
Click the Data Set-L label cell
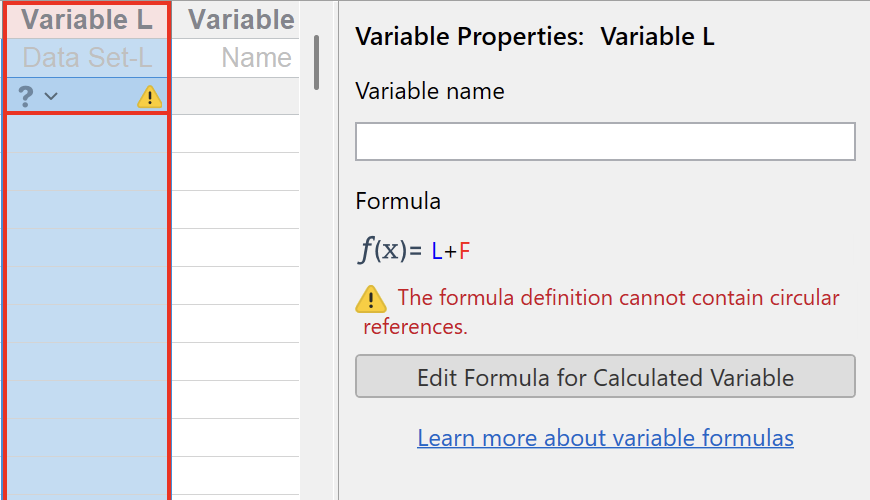pos(87,58)
